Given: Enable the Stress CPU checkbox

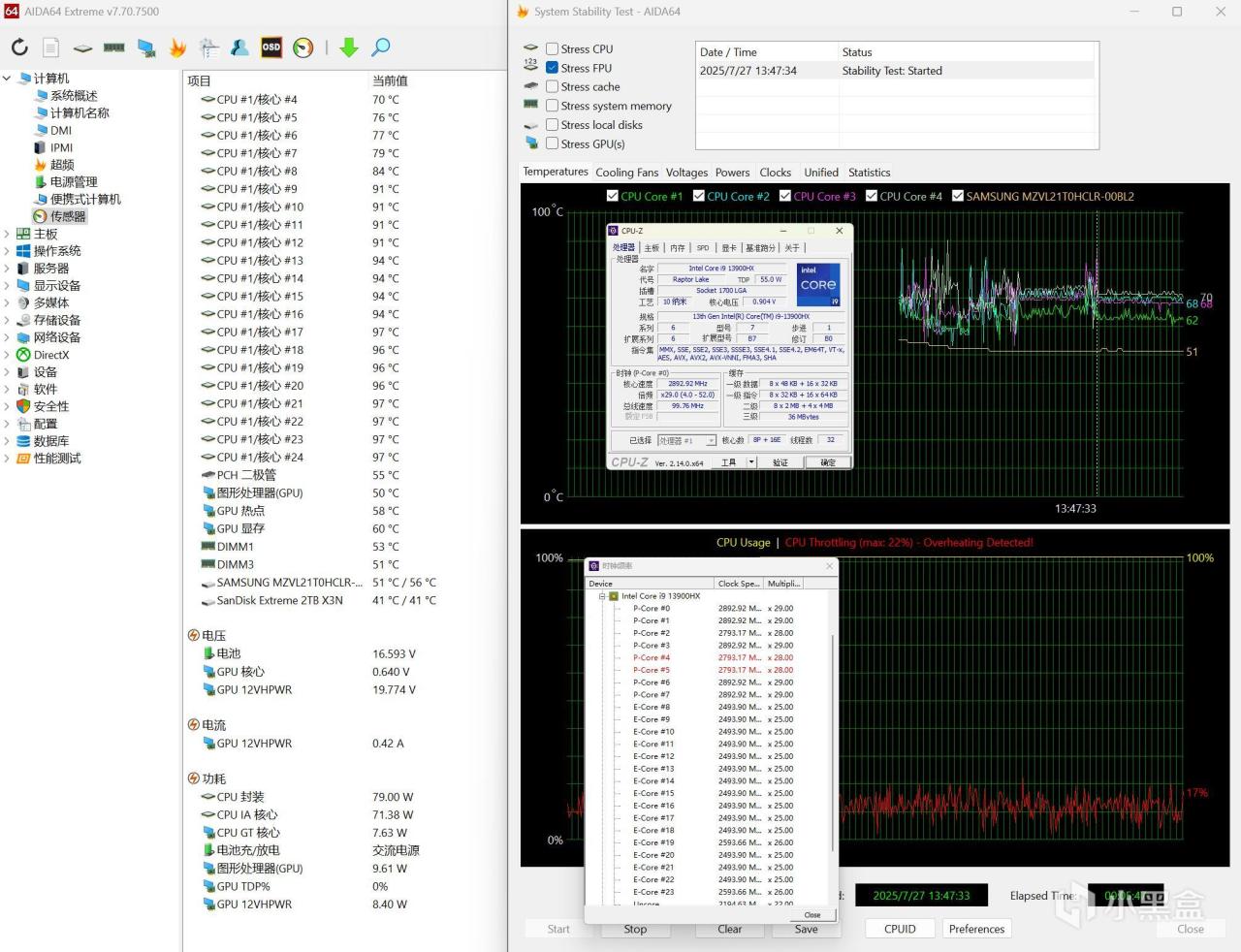Looking at the screenshot, I should coord(552,48).
